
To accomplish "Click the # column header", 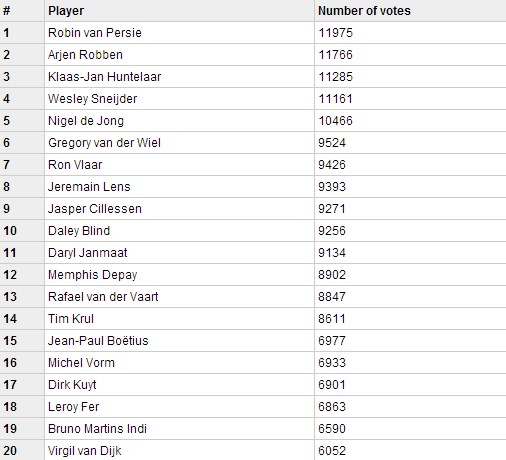I will [7, 11].
